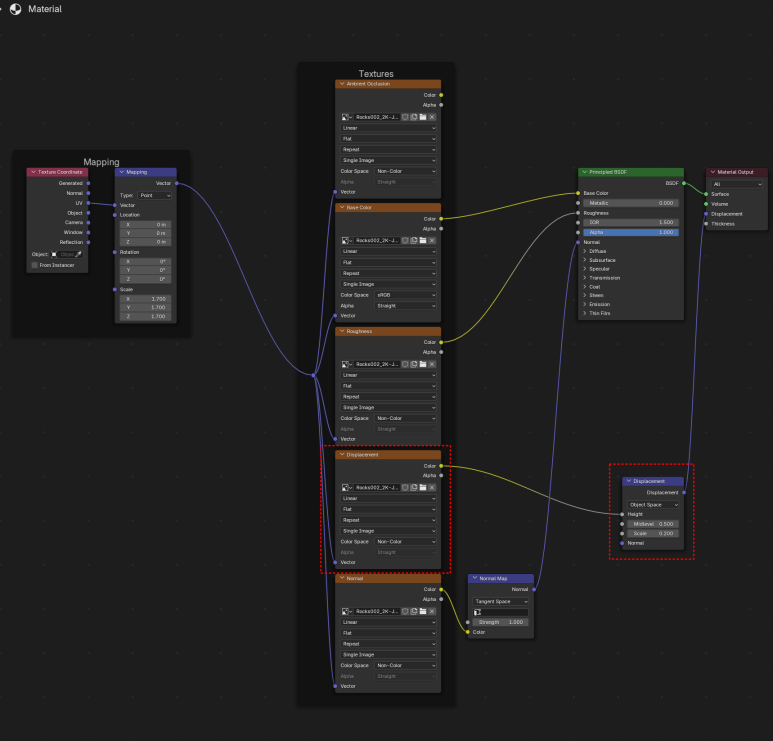Viewport: 773px width, 741px height.
Task: Toggle fake user shield in Roughness node
Action: [405, 364]
